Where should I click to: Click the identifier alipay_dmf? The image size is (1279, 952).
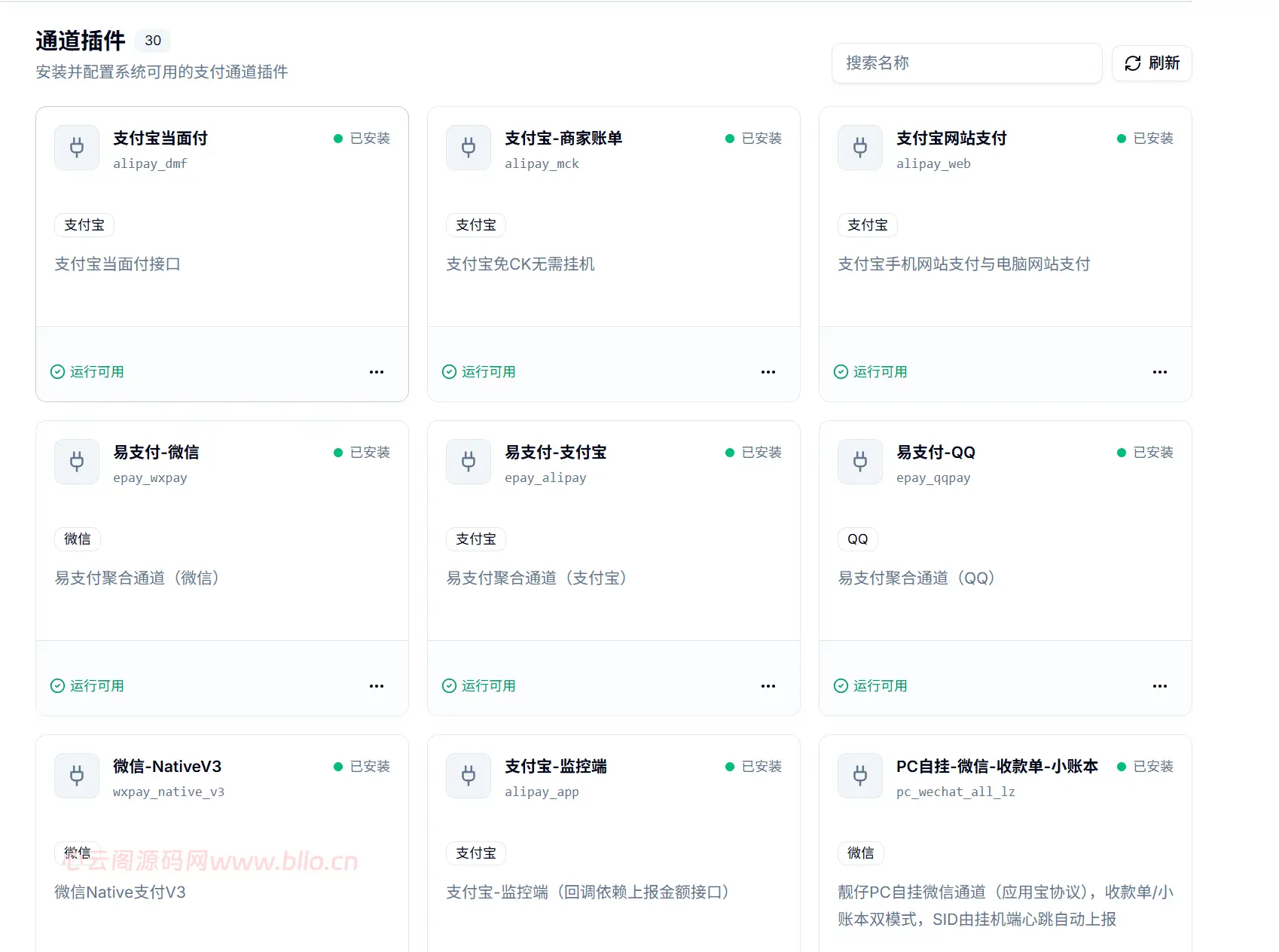coord(150,164)
